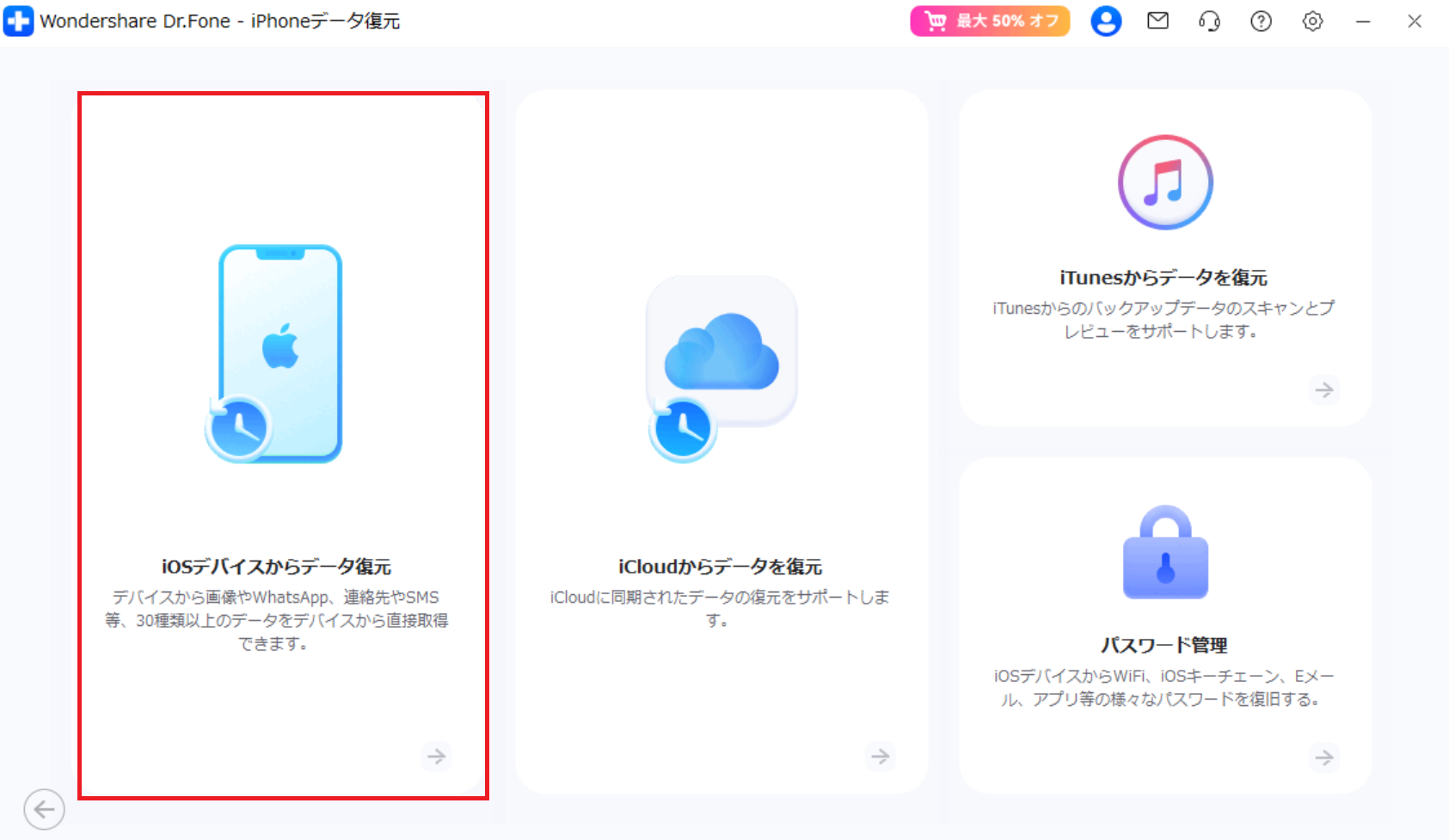1449x840 pixels.
Task: Click the description starting iCloudに同期されたデータ
Action: tap(720, 608)
